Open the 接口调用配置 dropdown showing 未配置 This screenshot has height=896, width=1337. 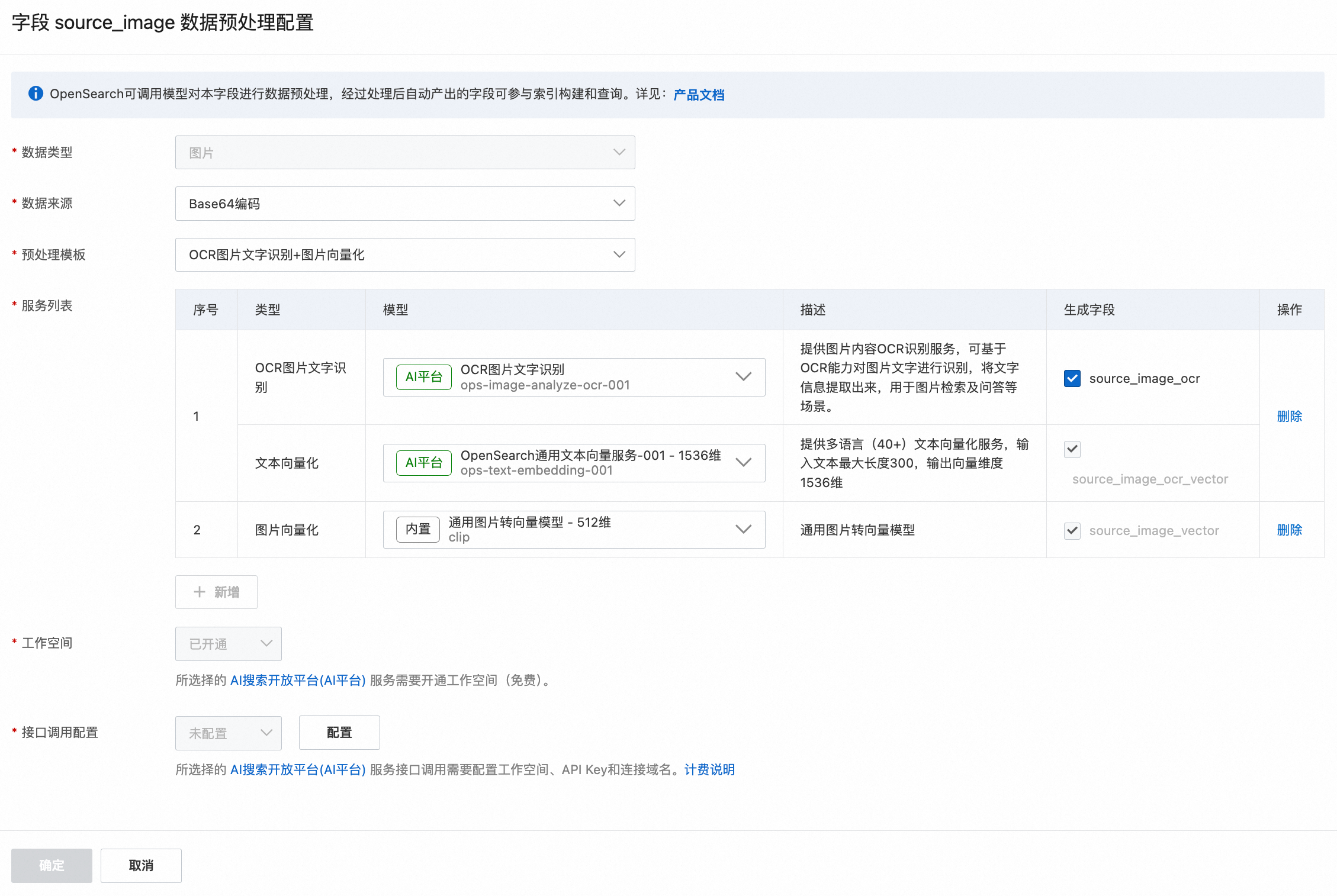(228, 733)
